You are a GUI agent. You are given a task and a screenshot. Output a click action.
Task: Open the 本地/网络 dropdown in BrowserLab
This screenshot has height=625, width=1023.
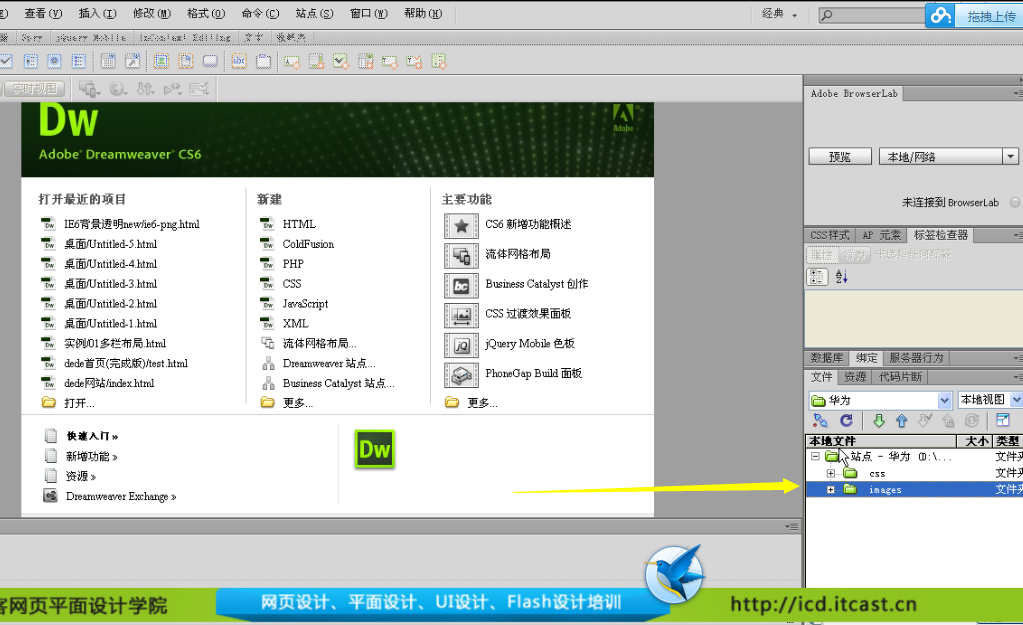(1011, 157)
